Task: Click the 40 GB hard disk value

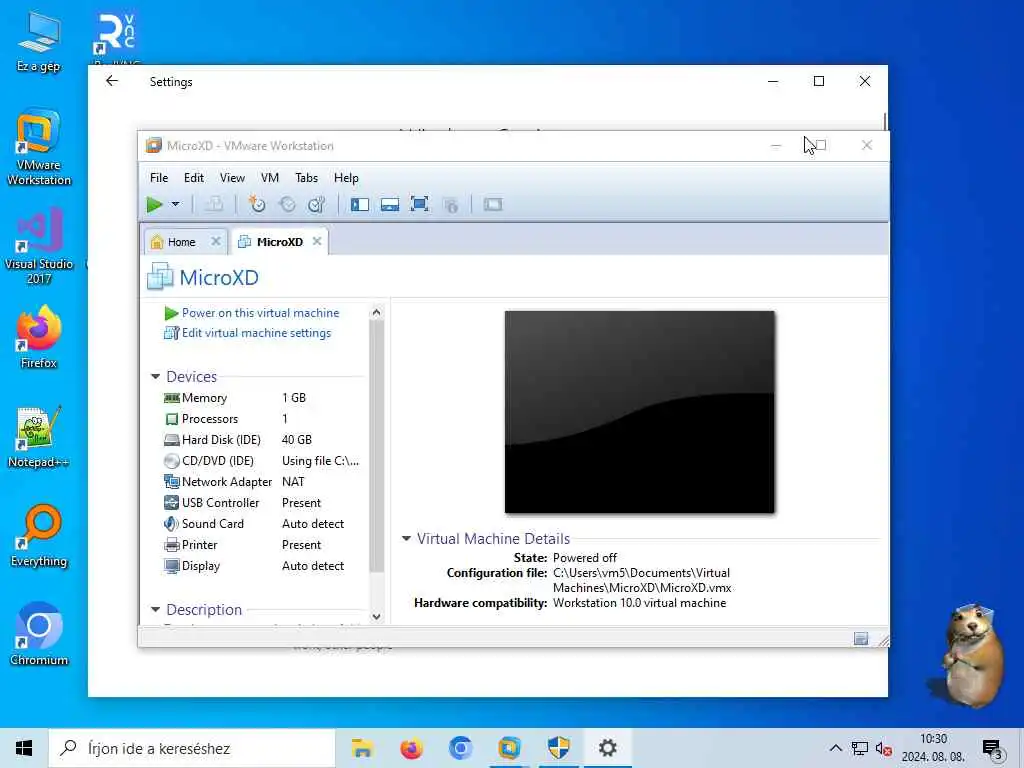Action: (296, 440)
